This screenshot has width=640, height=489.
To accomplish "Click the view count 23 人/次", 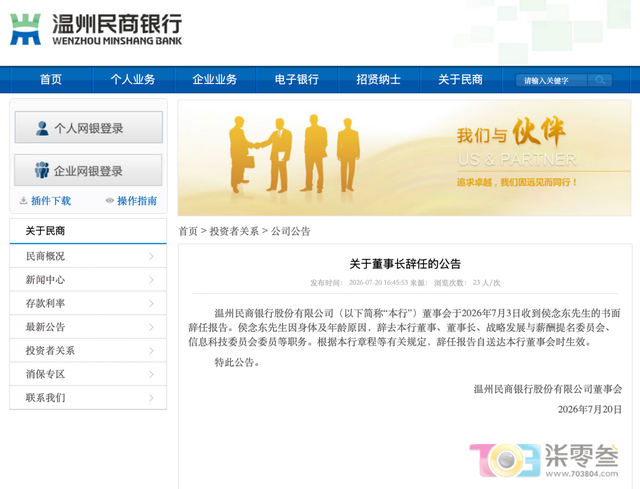I will pos(487,282).
